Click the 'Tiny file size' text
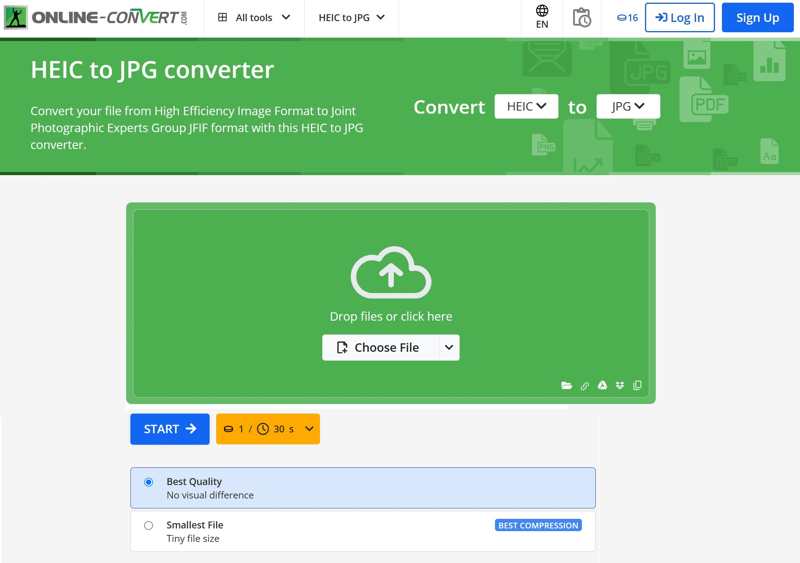Screen dimensions: 800x563 (x=193, y=538)
